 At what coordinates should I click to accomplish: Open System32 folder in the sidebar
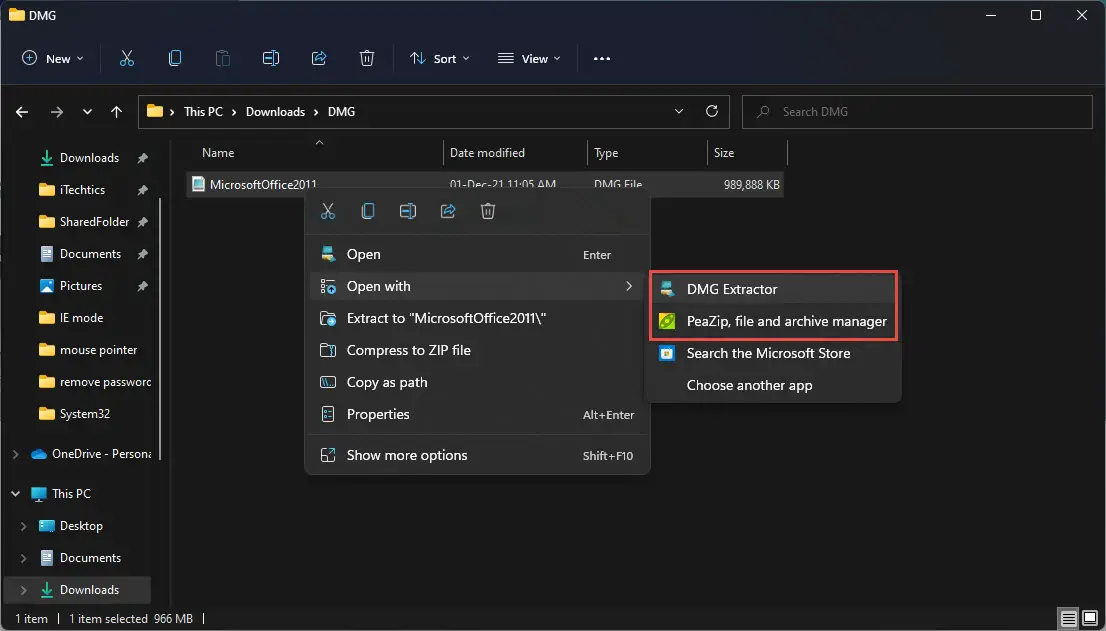click(x=85, y=415)
